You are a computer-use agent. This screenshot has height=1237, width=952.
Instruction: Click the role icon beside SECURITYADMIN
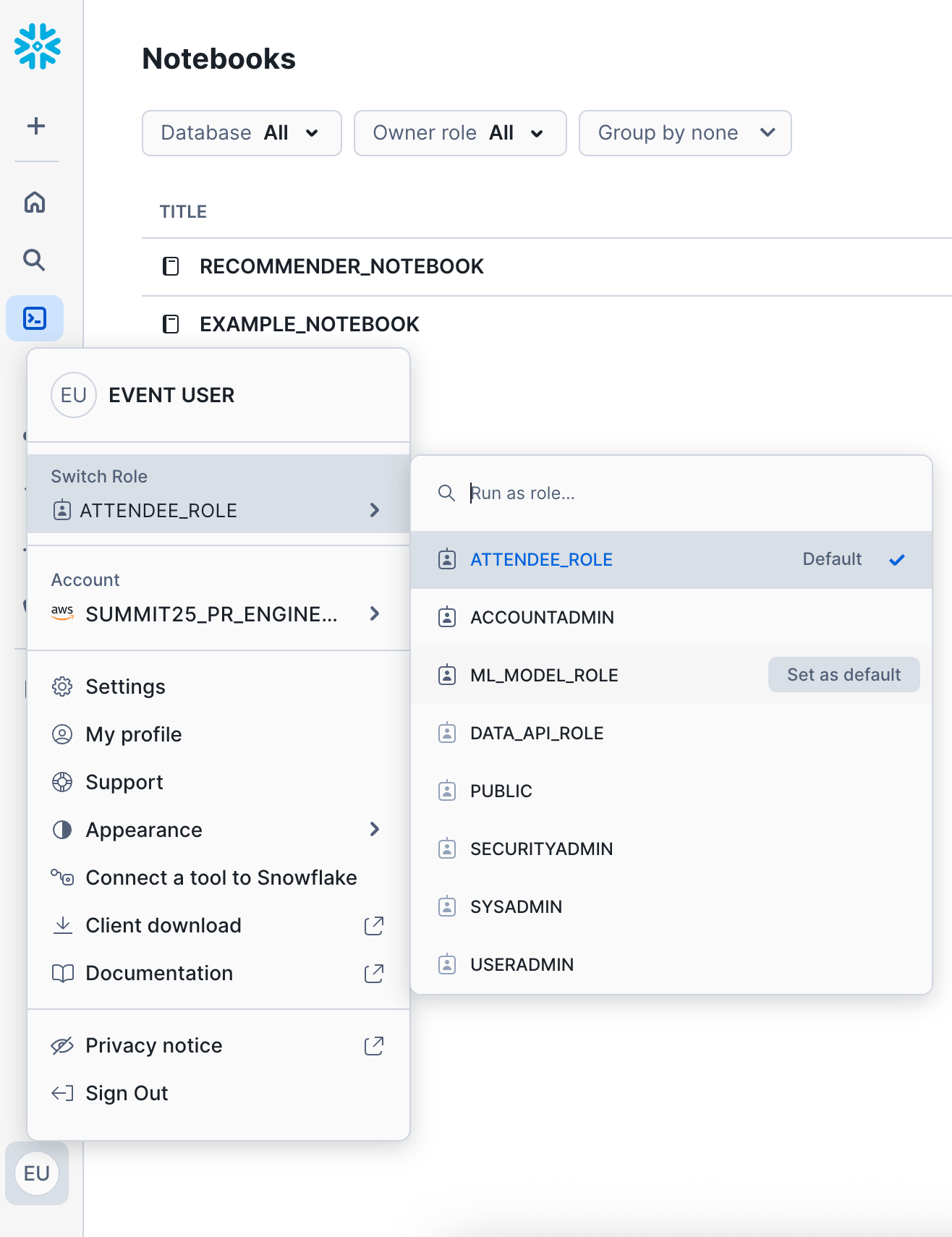click(447, 849)
